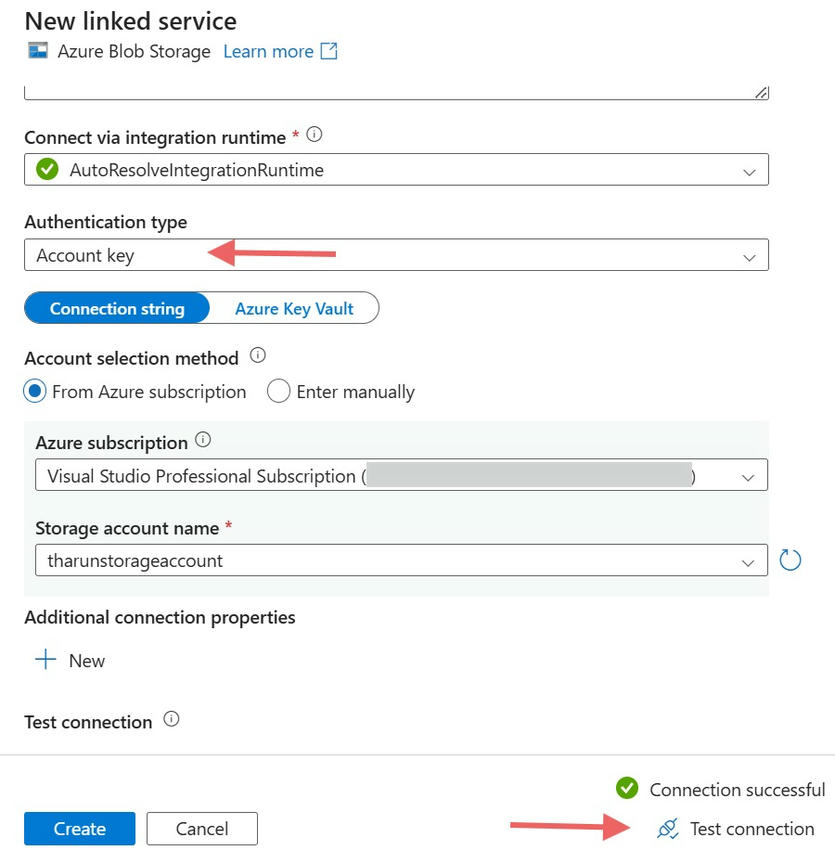835x850 pixels.
Task: Click the green Connection successful checkmark
Action: 627,789
